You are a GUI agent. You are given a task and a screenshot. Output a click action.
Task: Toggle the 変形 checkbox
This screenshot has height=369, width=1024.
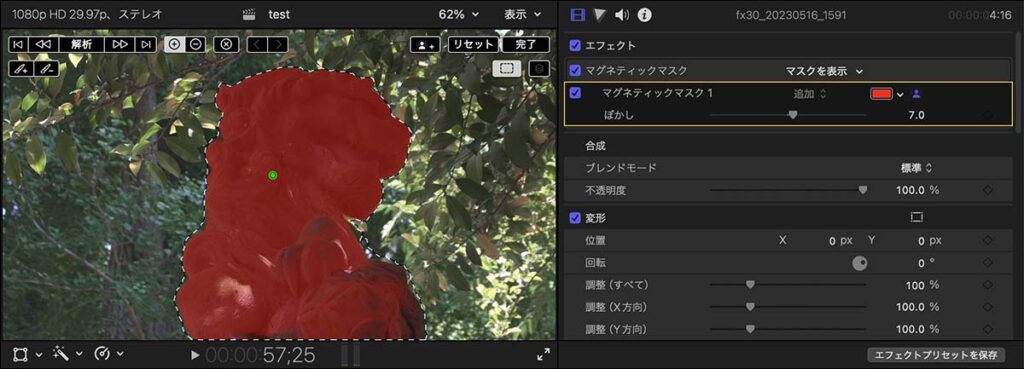pos(575,217)
